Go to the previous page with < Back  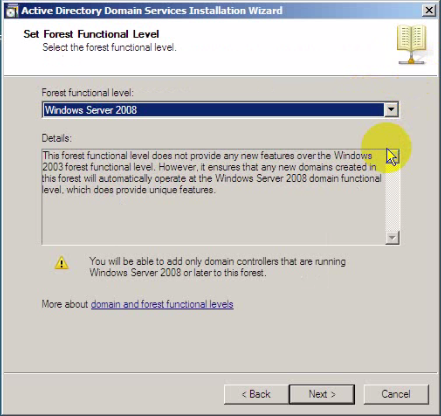(x=256, y=394)
